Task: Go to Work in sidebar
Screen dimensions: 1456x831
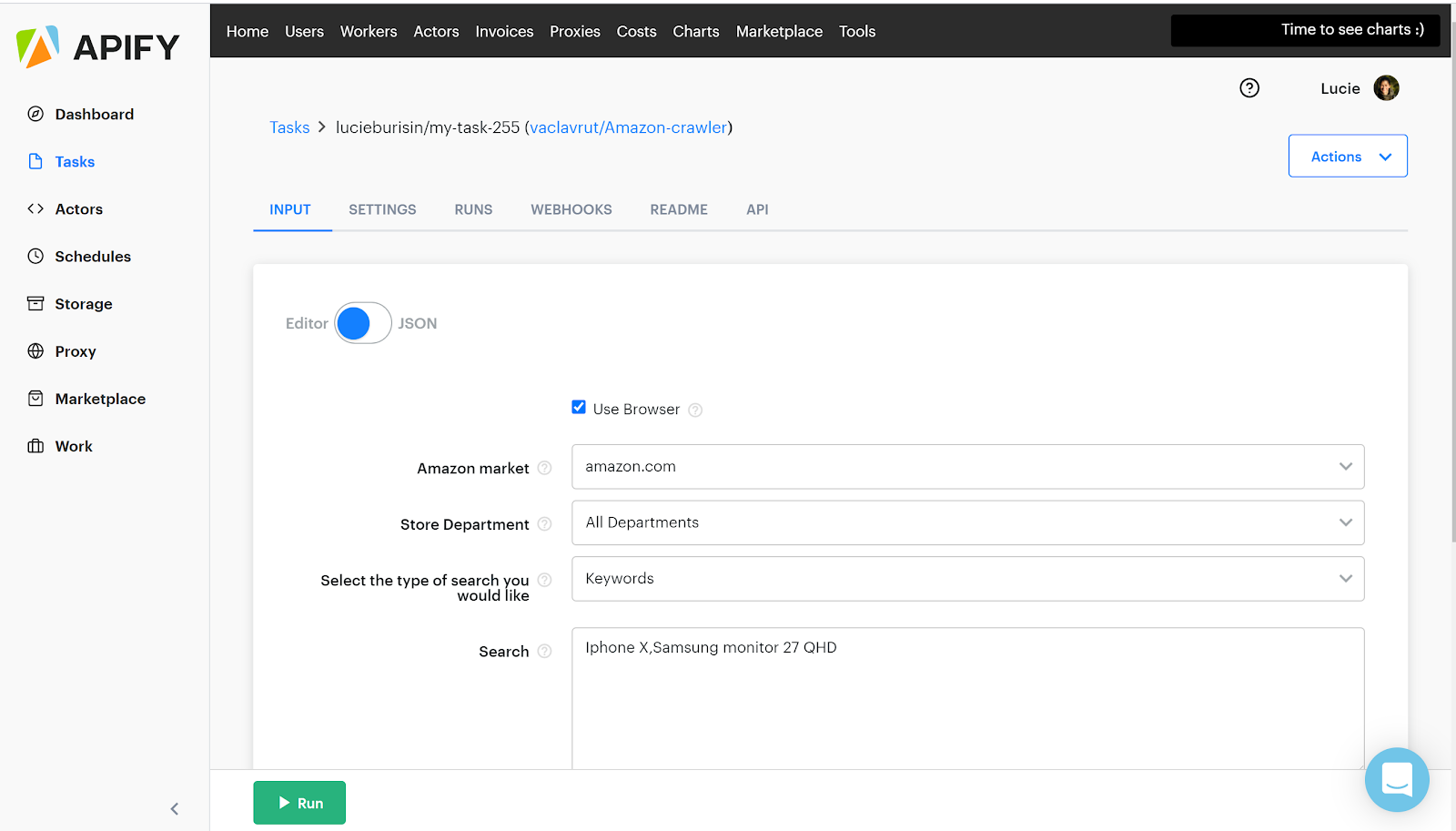Action: (74, 446)
